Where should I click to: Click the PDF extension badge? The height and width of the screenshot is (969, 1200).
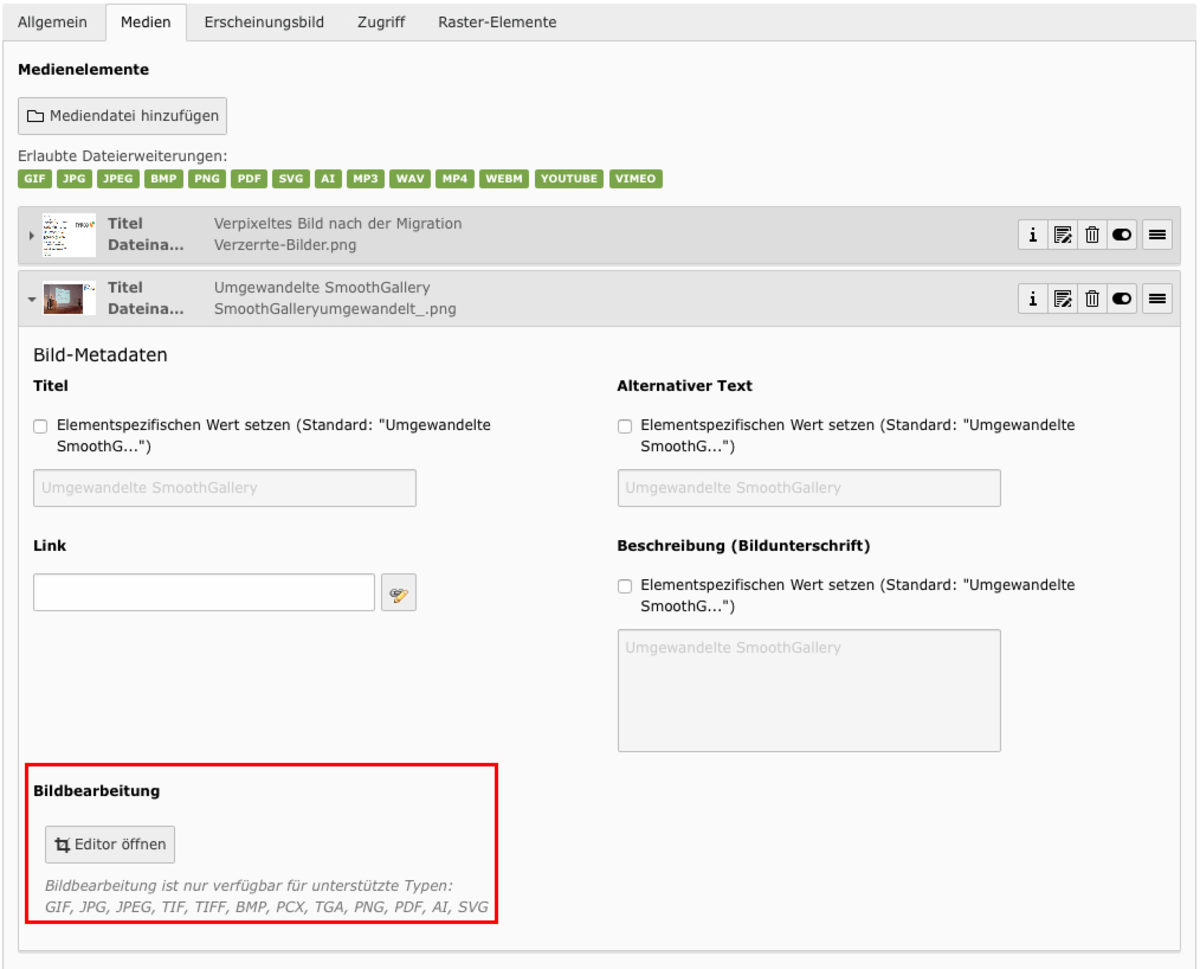tap(249, 179)
